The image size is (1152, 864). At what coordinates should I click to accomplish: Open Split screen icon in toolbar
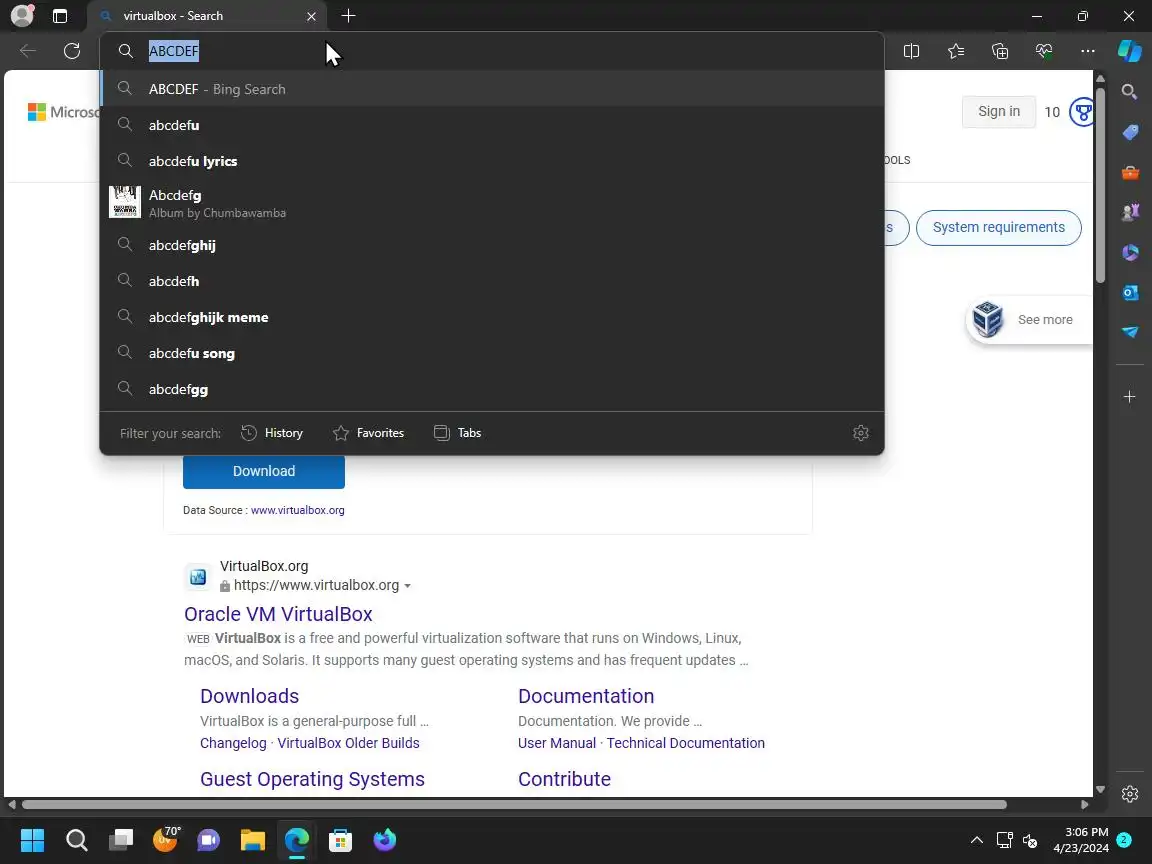[x=911, y=51]
